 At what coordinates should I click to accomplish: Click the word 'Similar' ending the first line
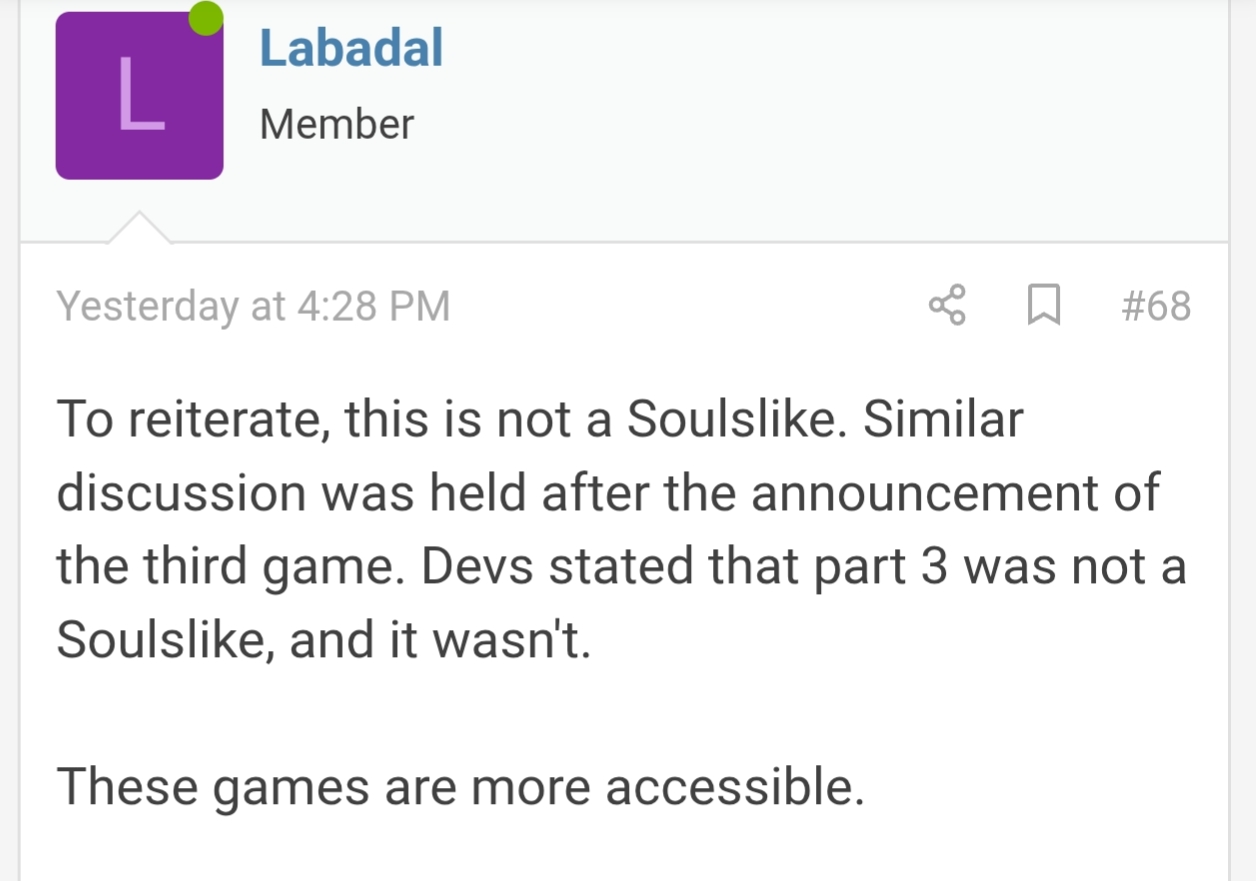click(943, 419)
